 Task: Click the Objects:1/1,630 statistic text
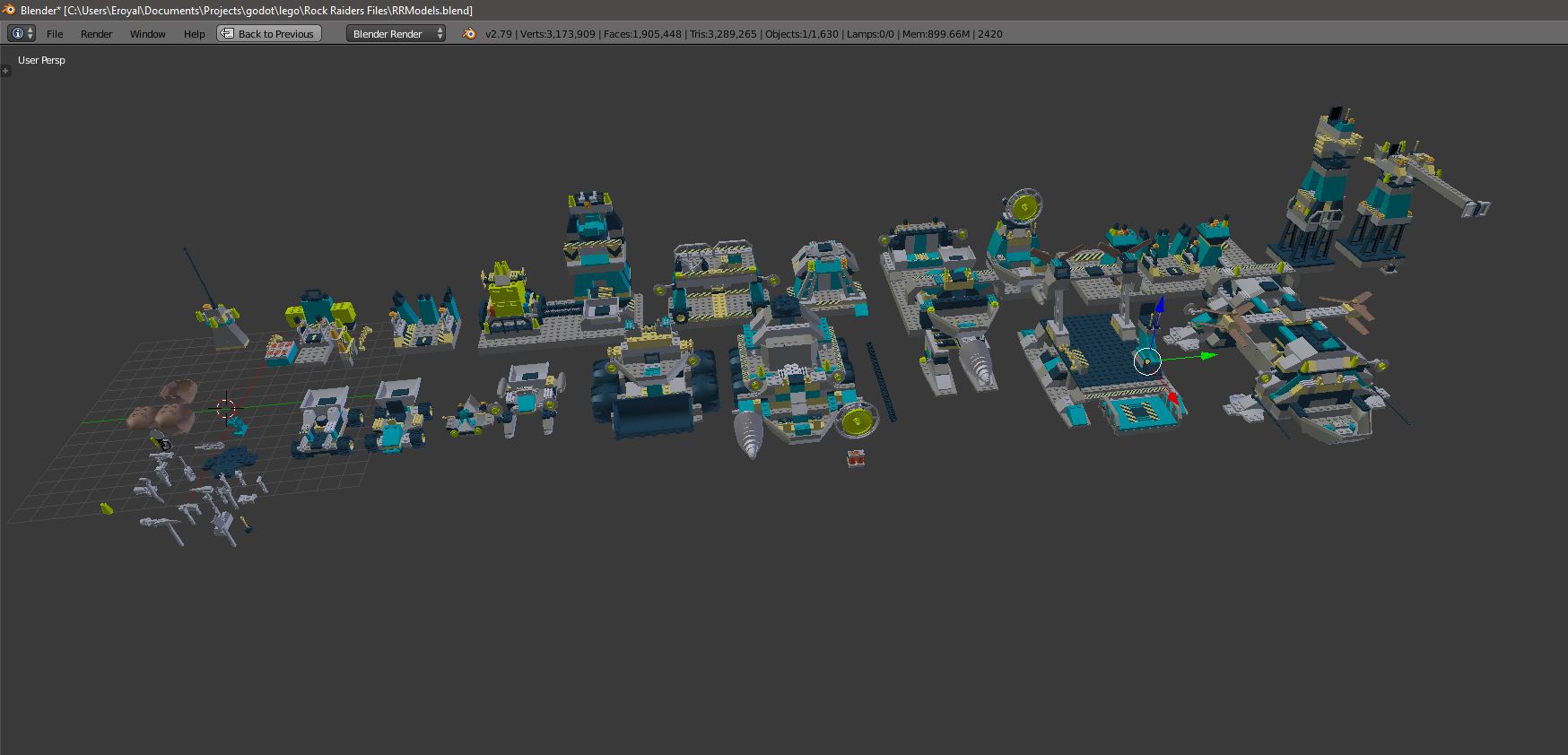coord(802,34)
